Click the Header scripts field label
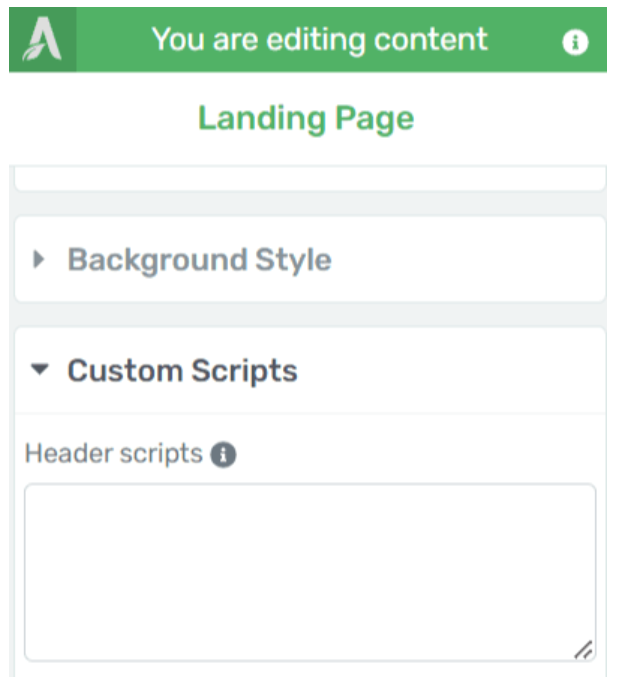This screenshot has width=618, height=677. (x=113, y=454)
